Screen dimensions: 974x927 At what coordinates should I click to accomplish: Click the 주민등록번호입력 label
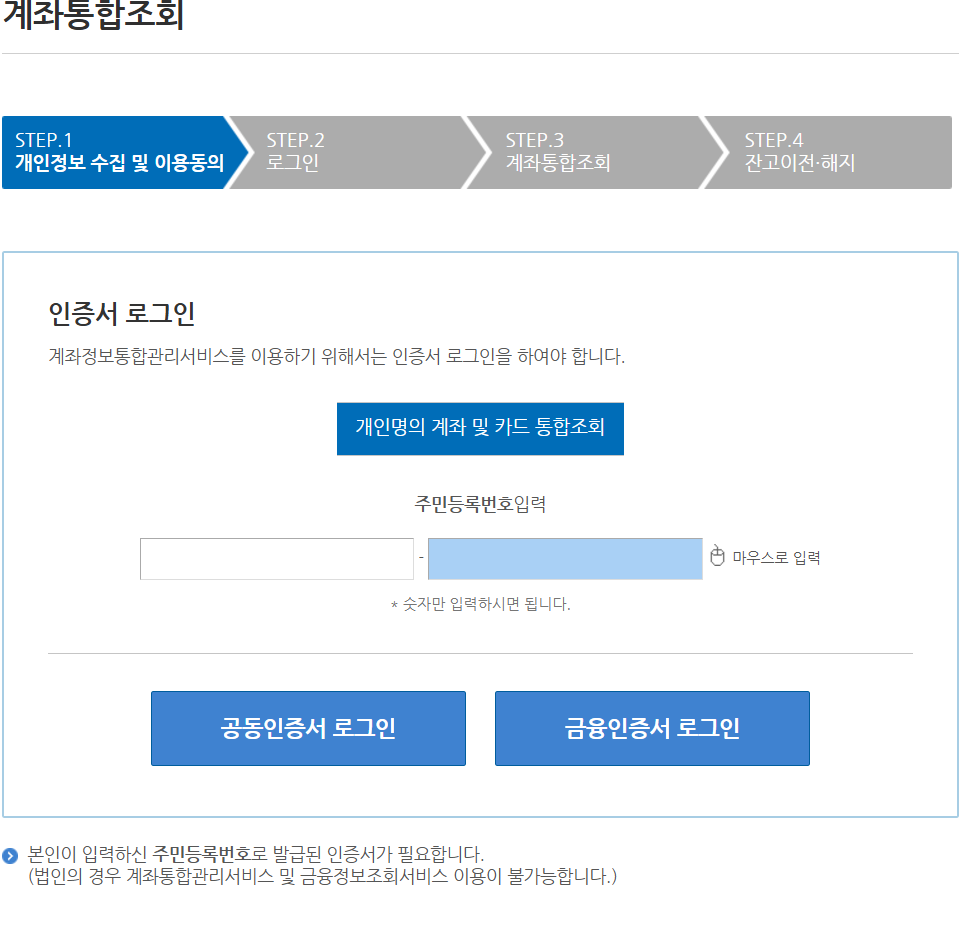pos(480,504)
